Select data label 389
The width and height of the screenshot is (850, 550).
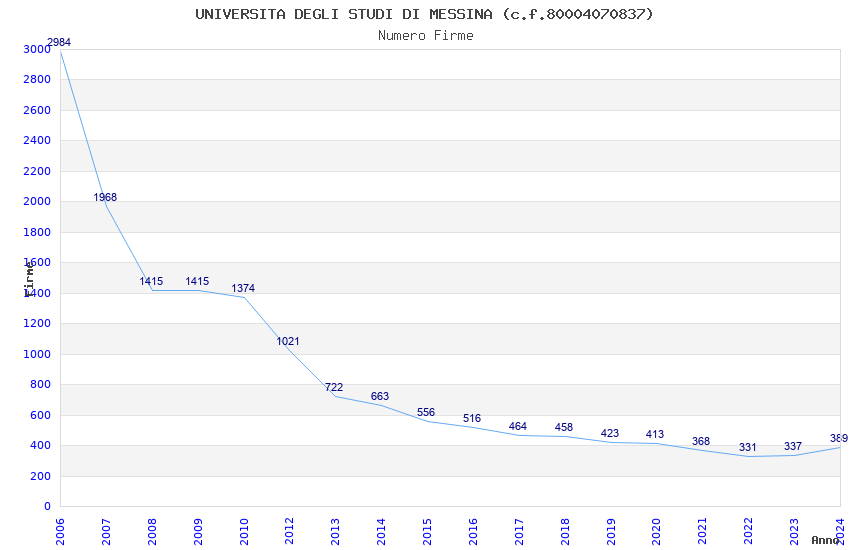click(x=839, y=438)
